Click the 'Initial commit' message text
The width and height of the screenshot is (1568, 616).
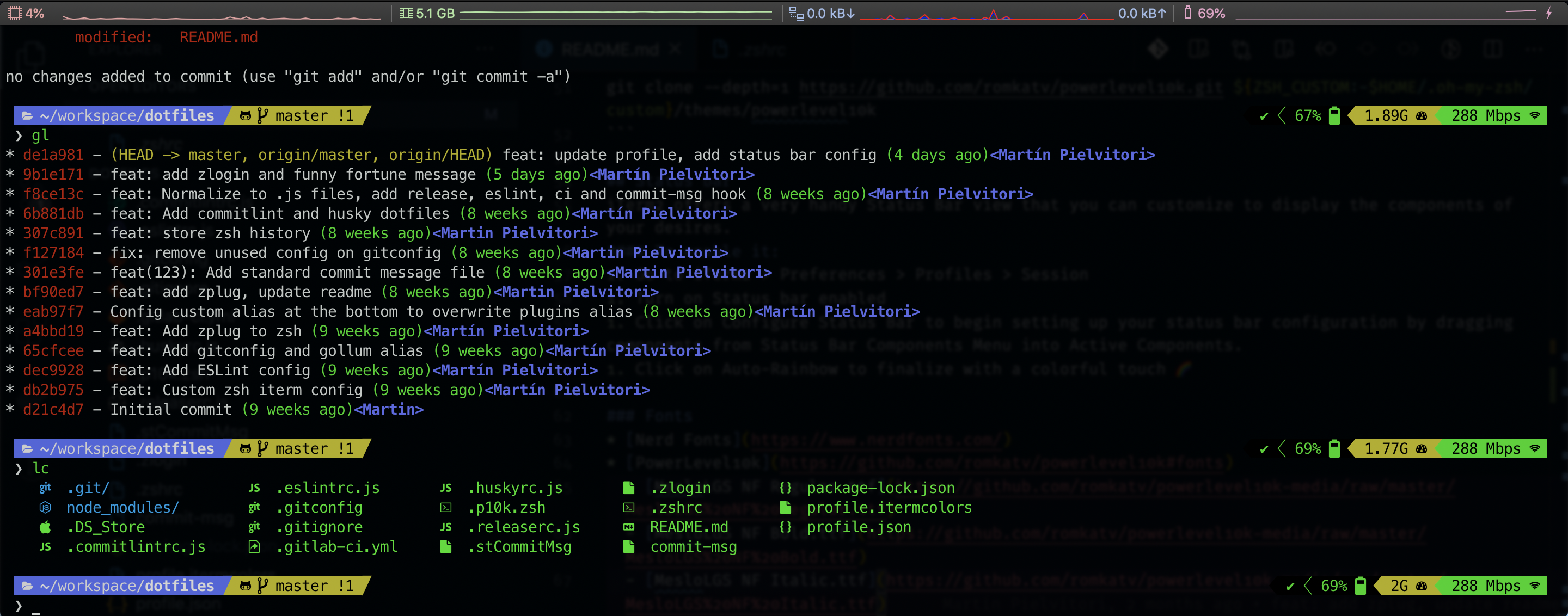171,410
